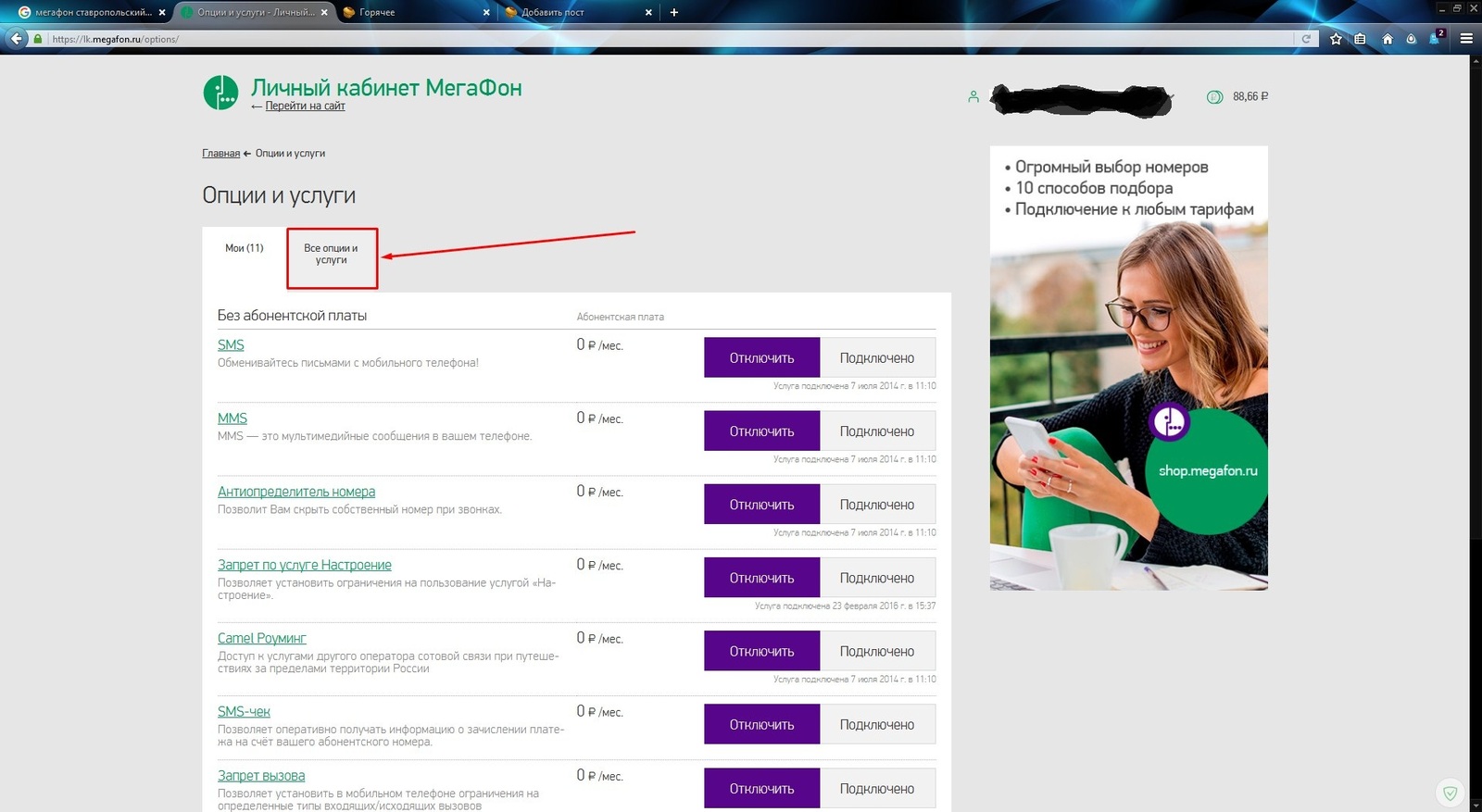1482x812 pixels.
Task: Open the 'Camel Роуминг' service link
Action: click(x=262, y=638)
